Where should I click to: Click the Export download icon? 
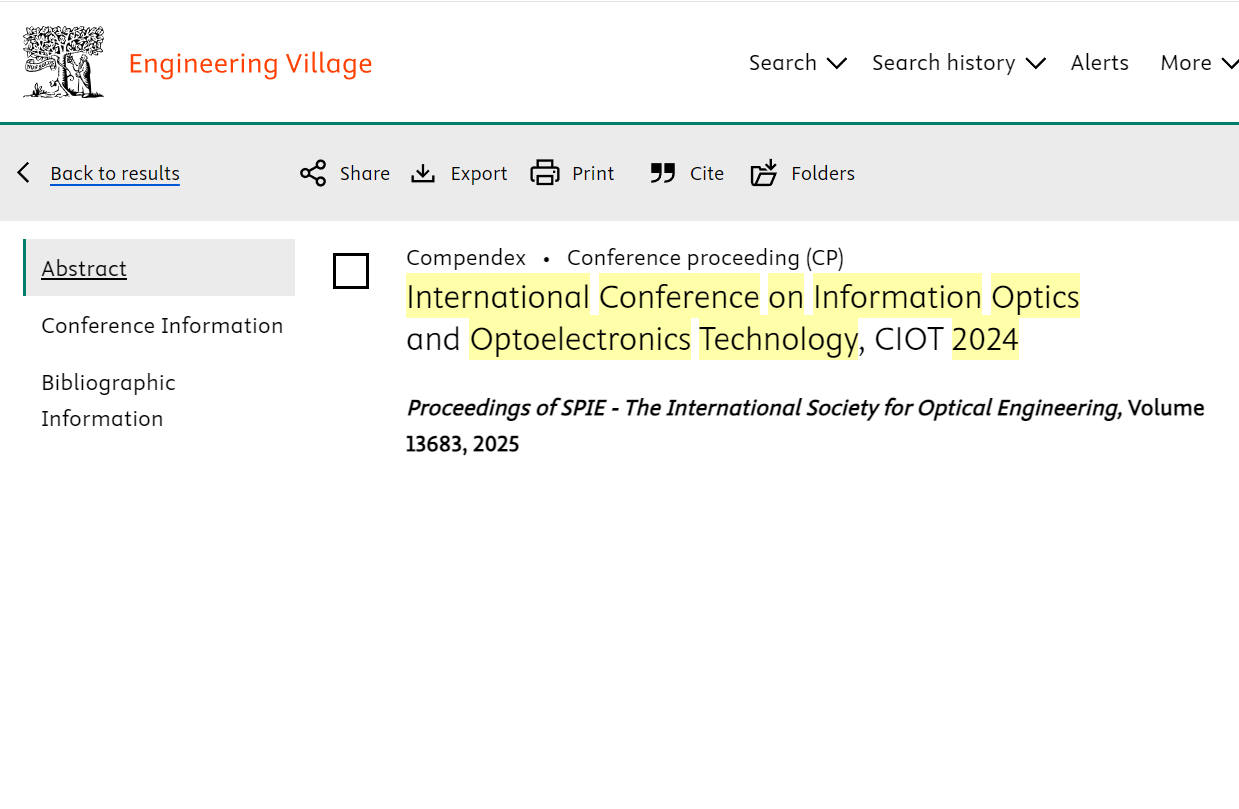pos(423,173)
